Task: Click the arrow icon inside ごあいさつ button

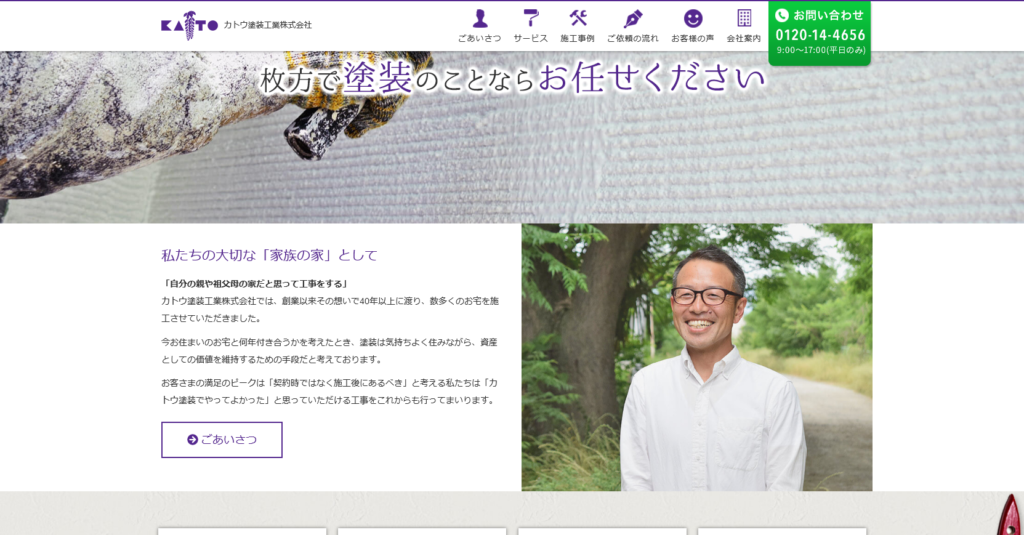Action: coord(192,439)
